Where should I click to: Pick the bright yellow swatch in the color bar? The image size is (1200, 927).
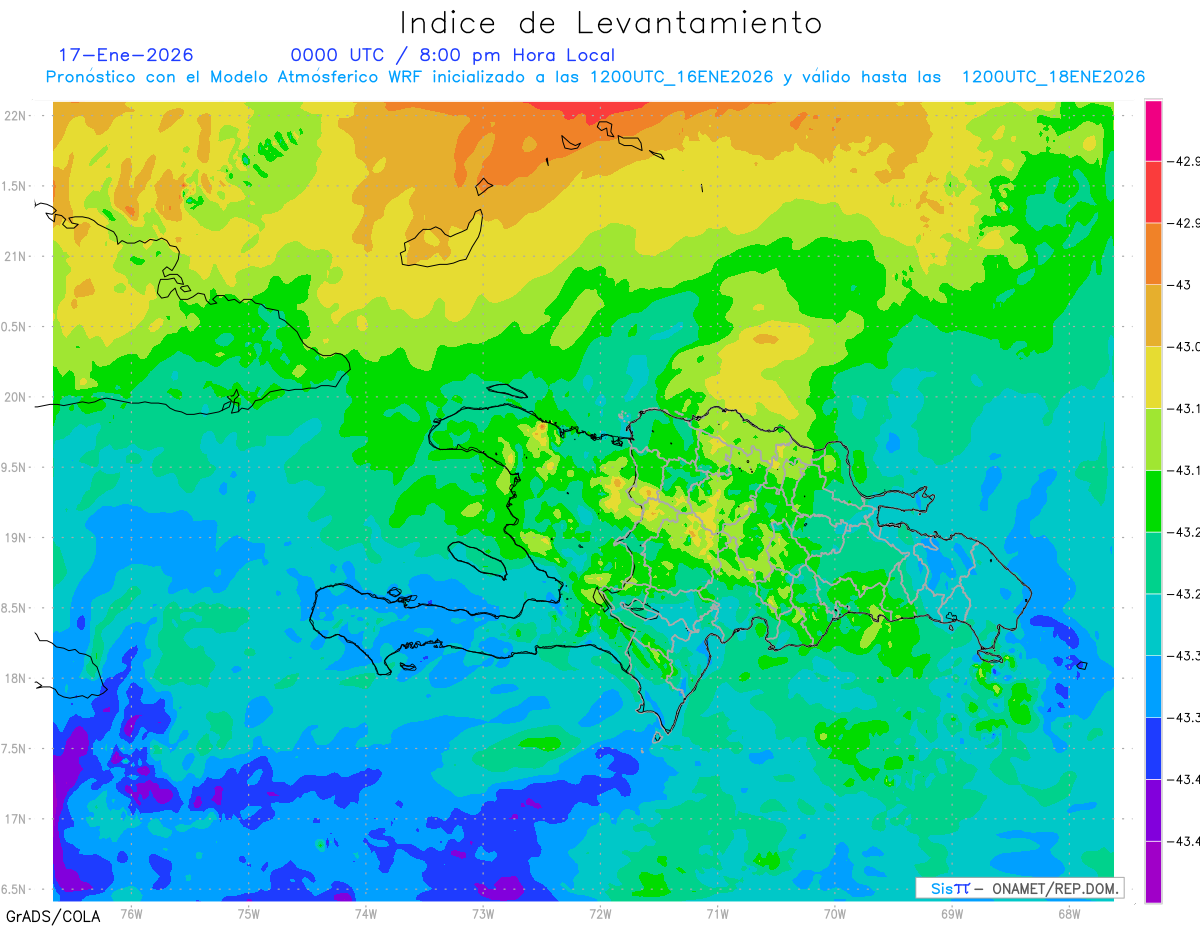(1153, 377)
